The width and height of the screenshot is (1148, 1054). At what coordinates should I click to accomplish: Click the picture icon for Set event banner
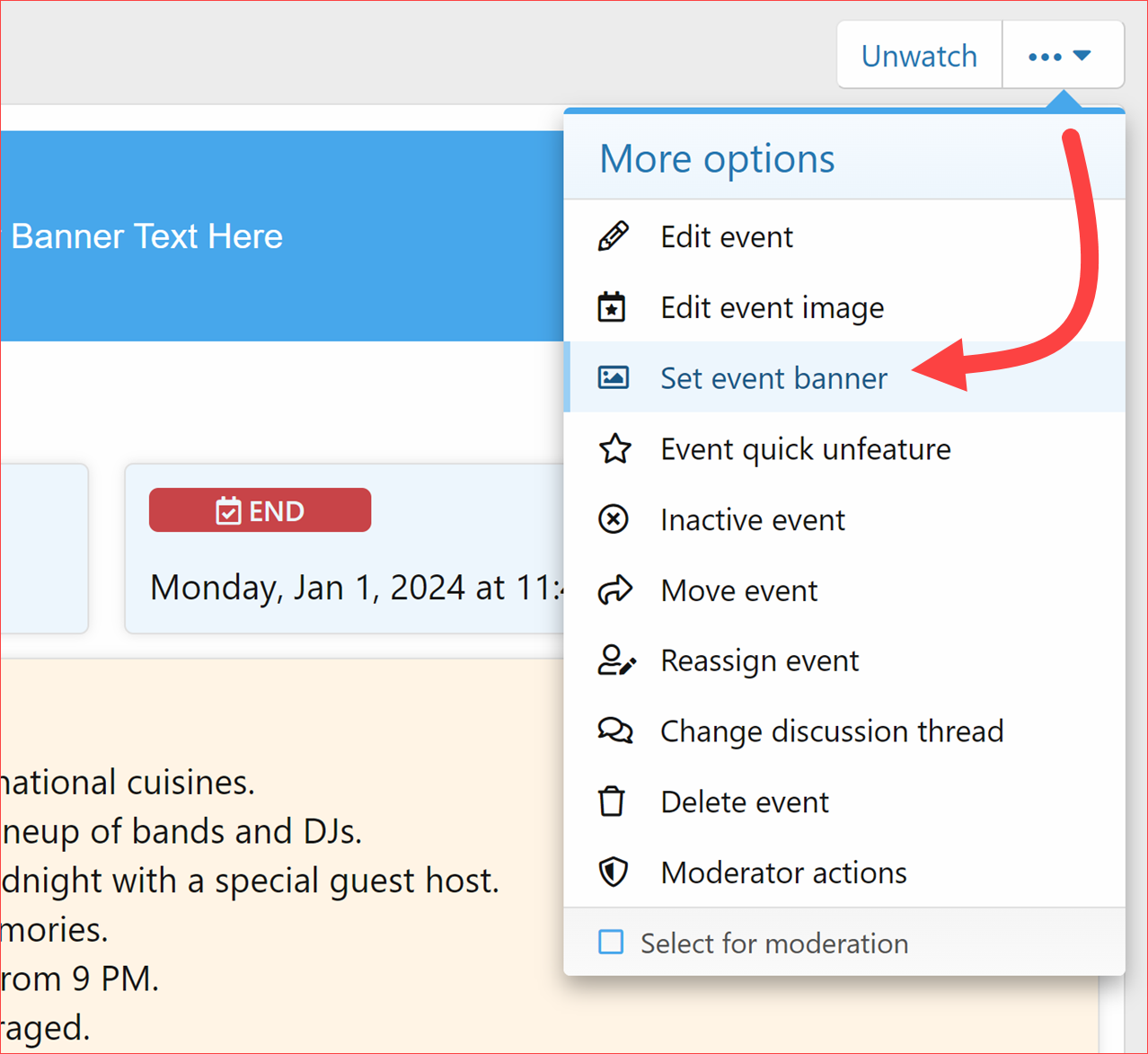pyautogui.click(x=614, y=377)
